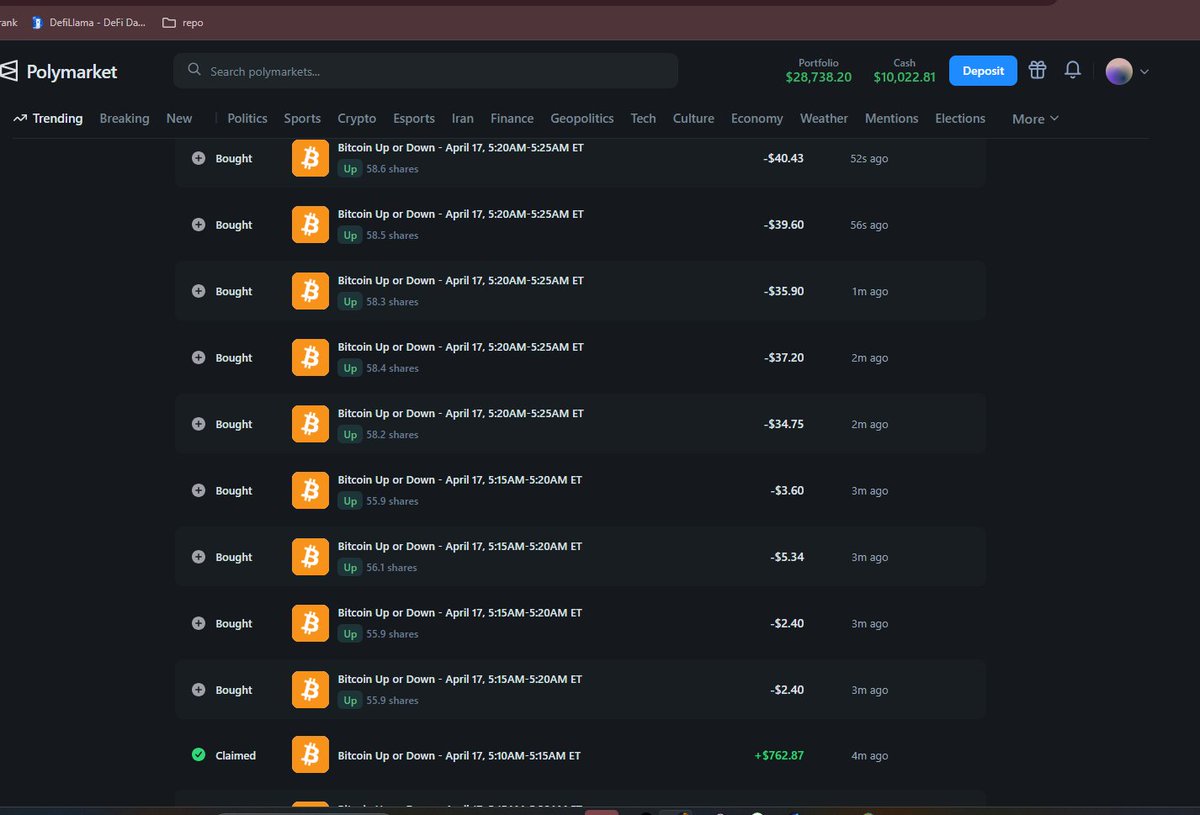The image size is (1200, 815).
Task: Open Cash balance $10,022.81
Action: 904,70
